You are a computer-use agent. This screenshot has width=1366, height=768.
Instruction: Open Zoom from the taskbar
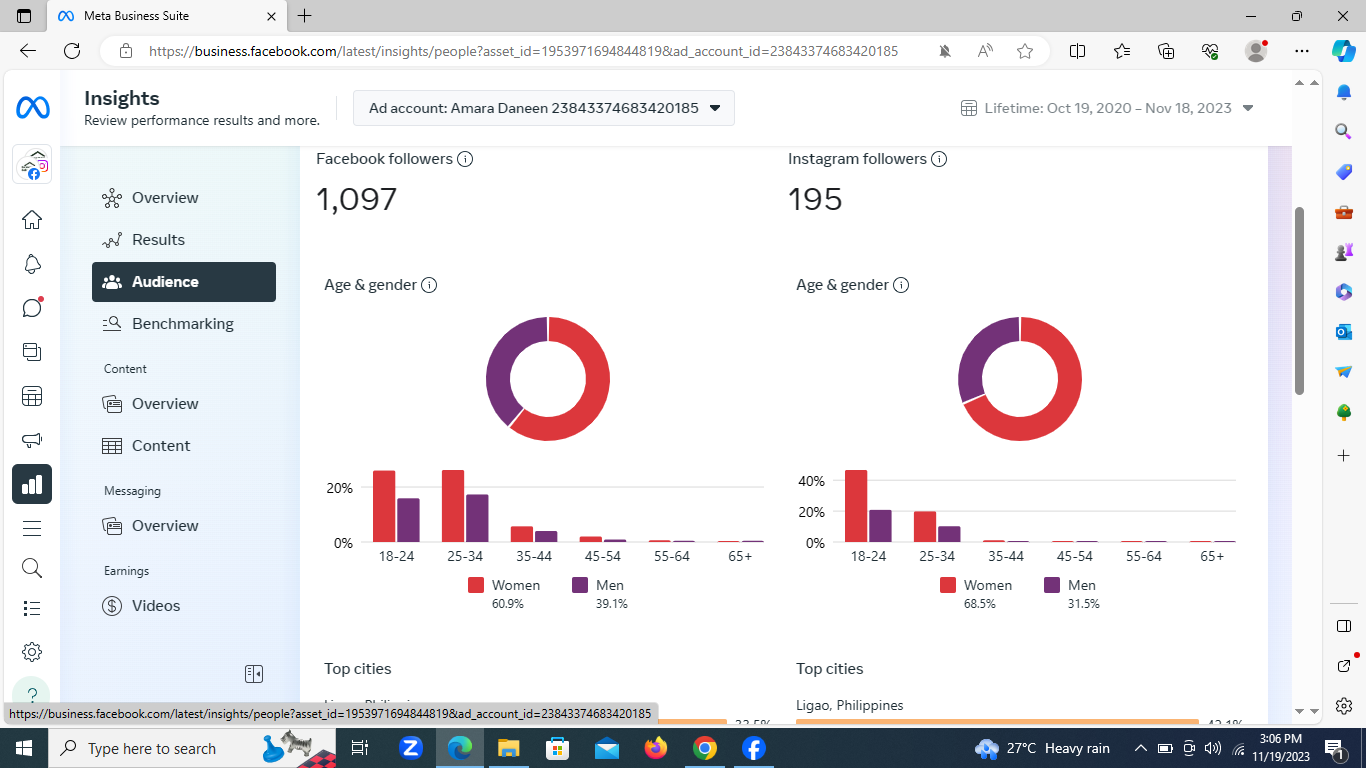pos(411,748)
